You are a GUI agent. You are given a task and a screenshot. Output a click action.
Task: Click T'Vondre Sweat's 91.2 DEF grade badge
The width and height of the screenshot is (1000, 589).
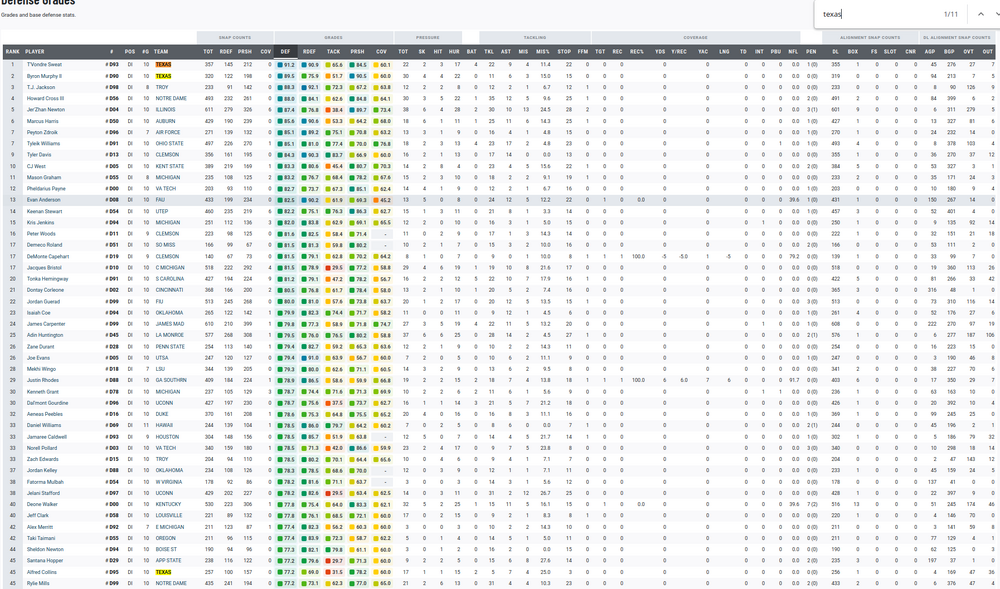point(286,64)
